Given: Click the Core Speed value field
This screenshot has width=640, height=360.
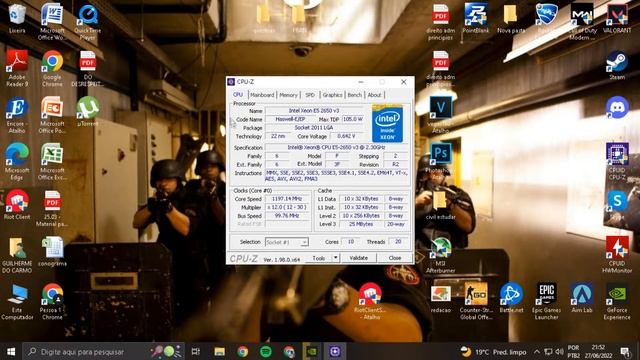Looking at the screenshot, I should coord(287,199).
